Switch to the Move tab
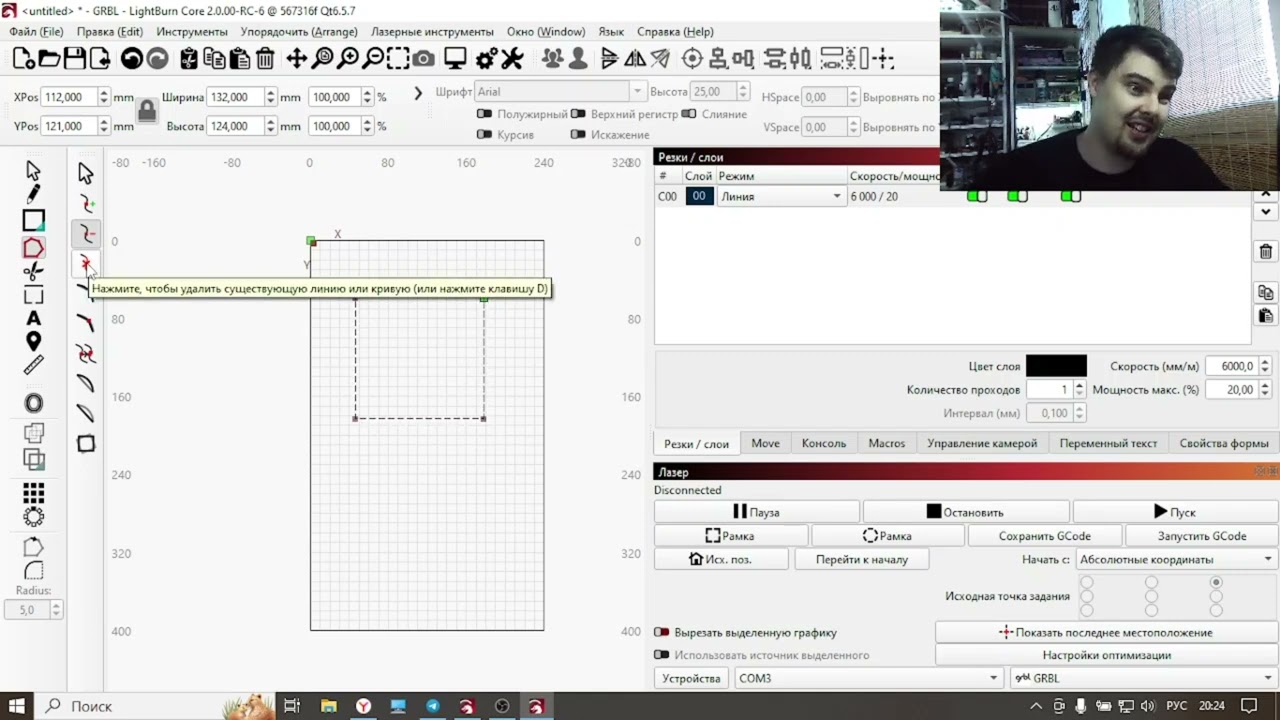 coord(765,443)
